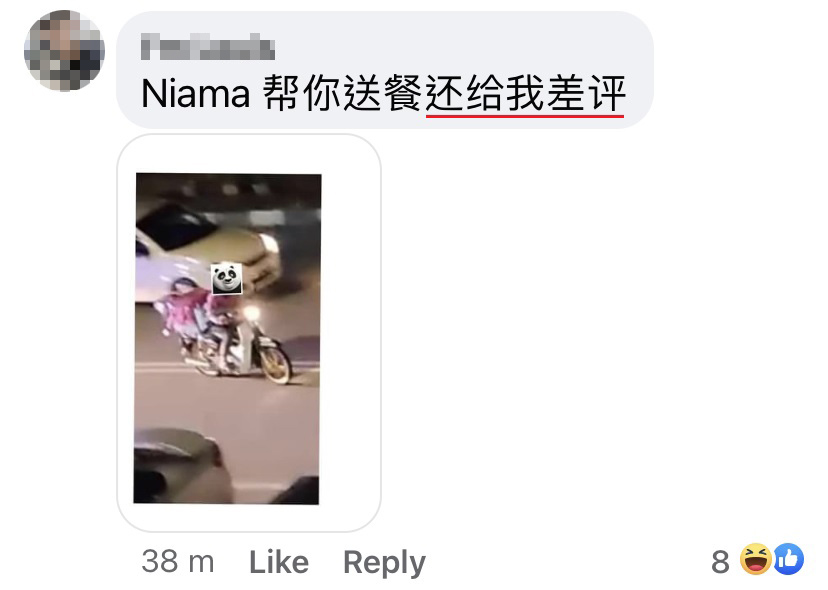
Task: Click Reply under the comment
Action: 384,563
